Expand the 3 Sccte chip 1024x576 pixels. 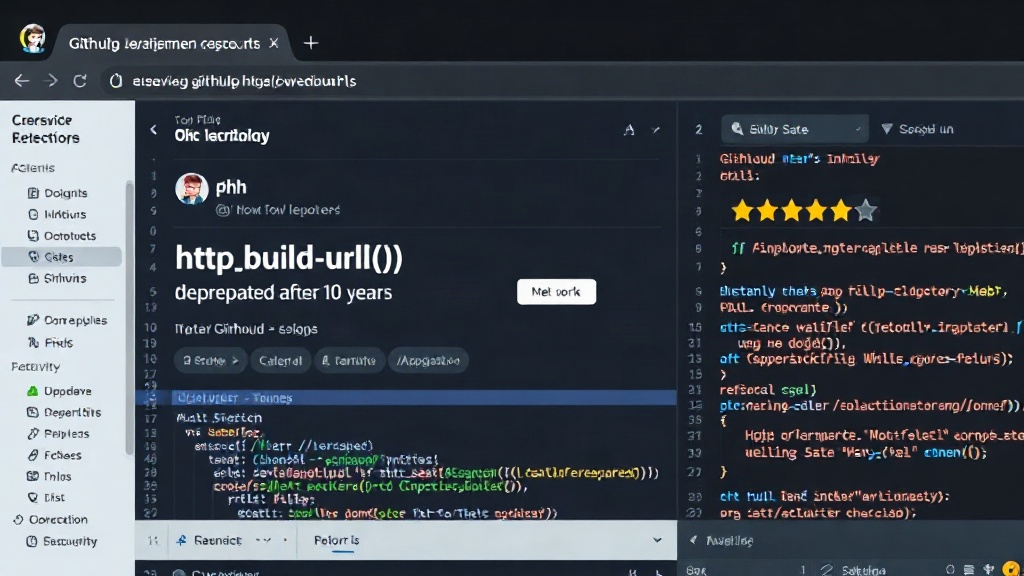click(210, 360)
